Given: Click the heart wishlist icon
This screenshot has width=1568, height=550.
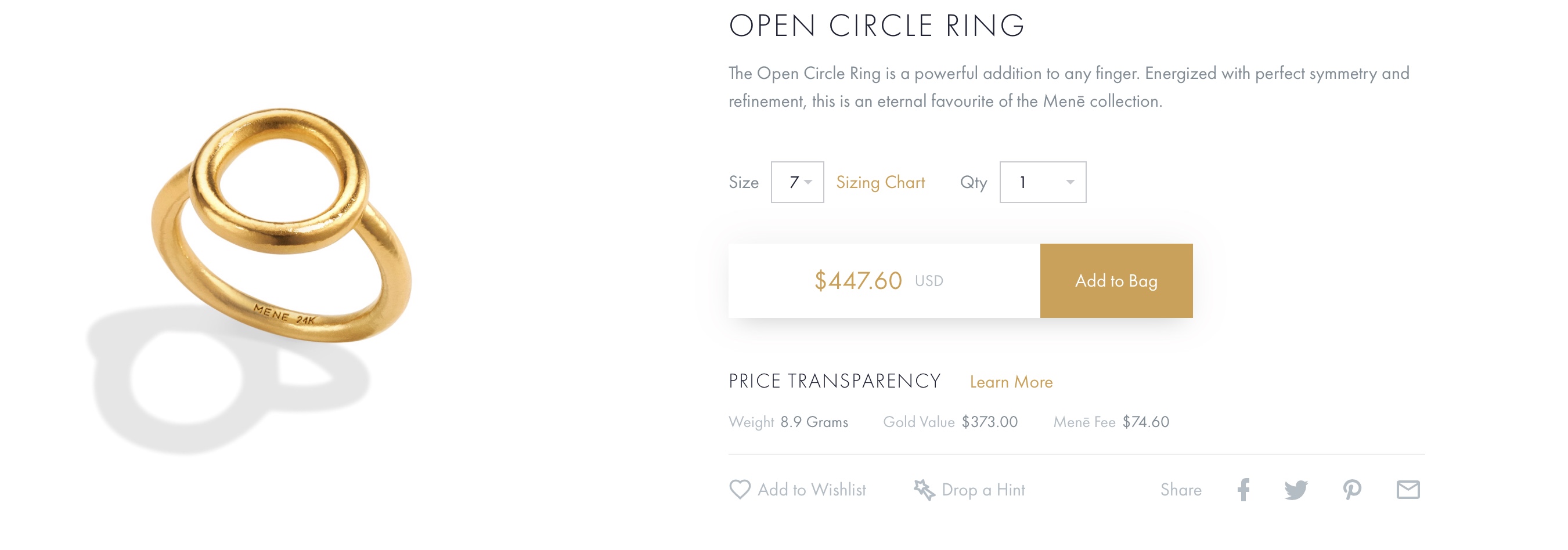Looking at the screenshot, I should pyautogui.click(x=740, y=490).
